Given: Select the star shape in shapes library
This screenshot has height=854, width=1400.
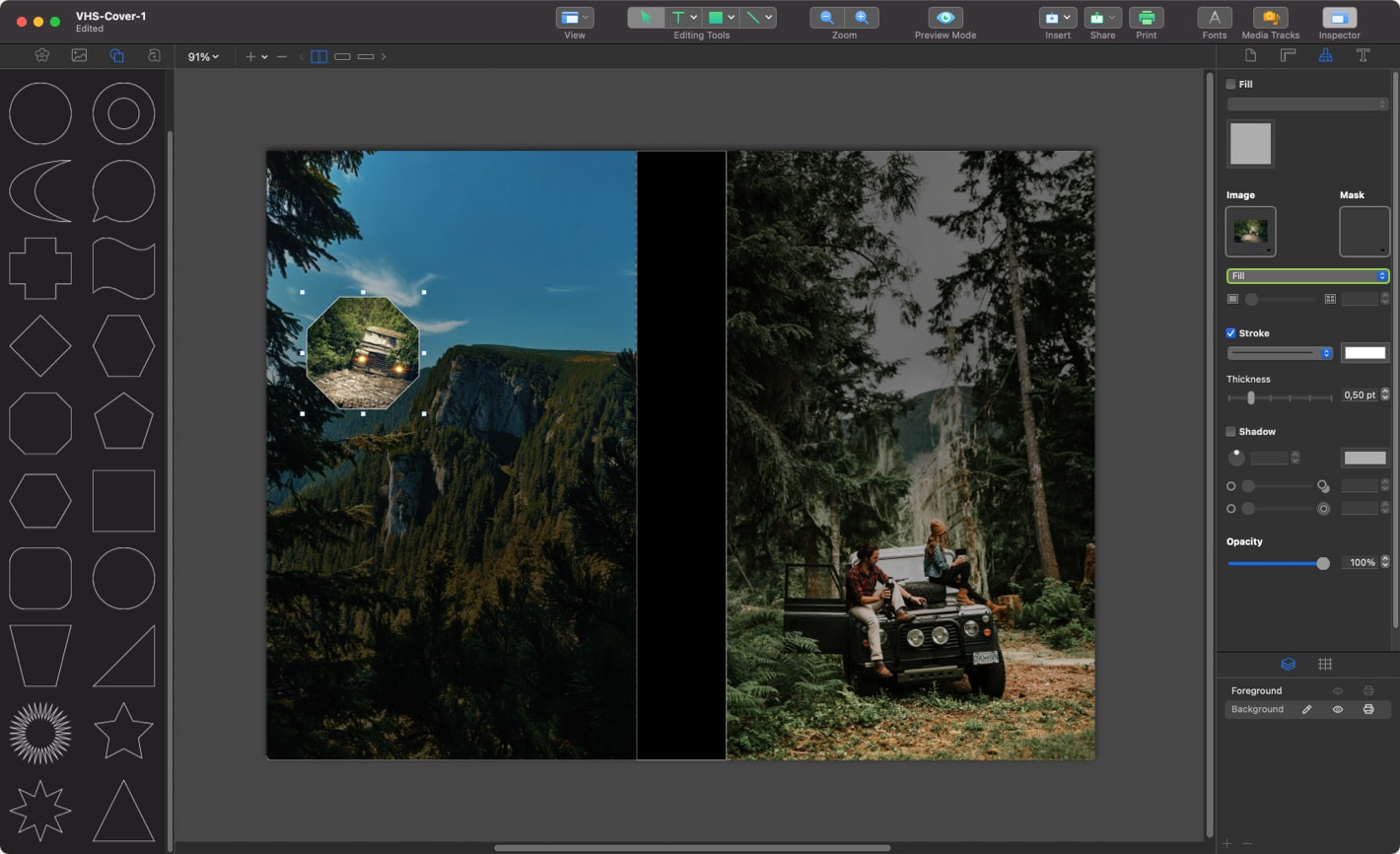Looking at the screenshot, I should click(x=123, y=731).
